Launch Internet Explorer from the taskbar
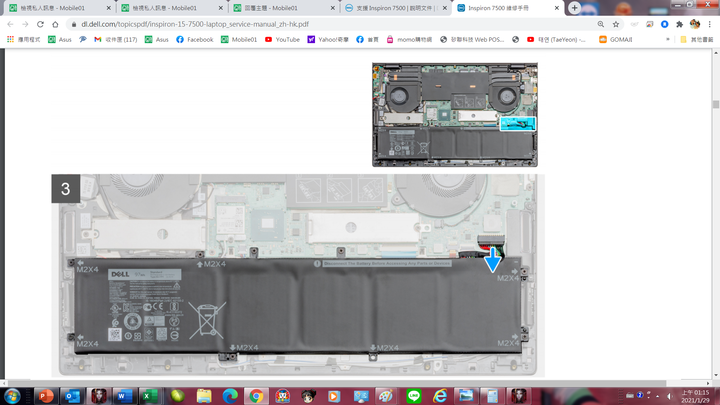720x405 pixels. (x=440, y=396)
